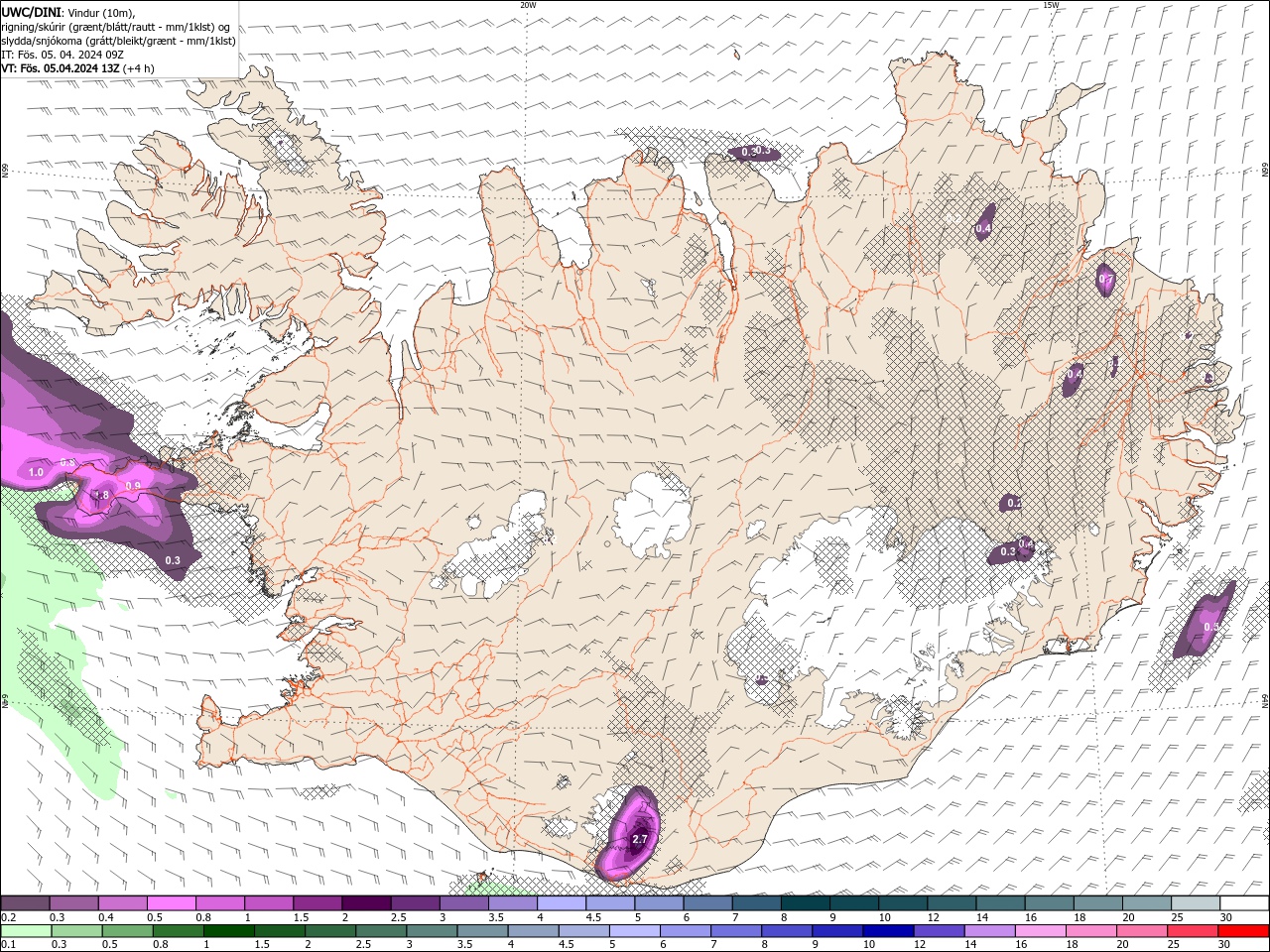Click the 'slydda/snjókoma' description line
The image size is (1270, 952).
point(118,41)
